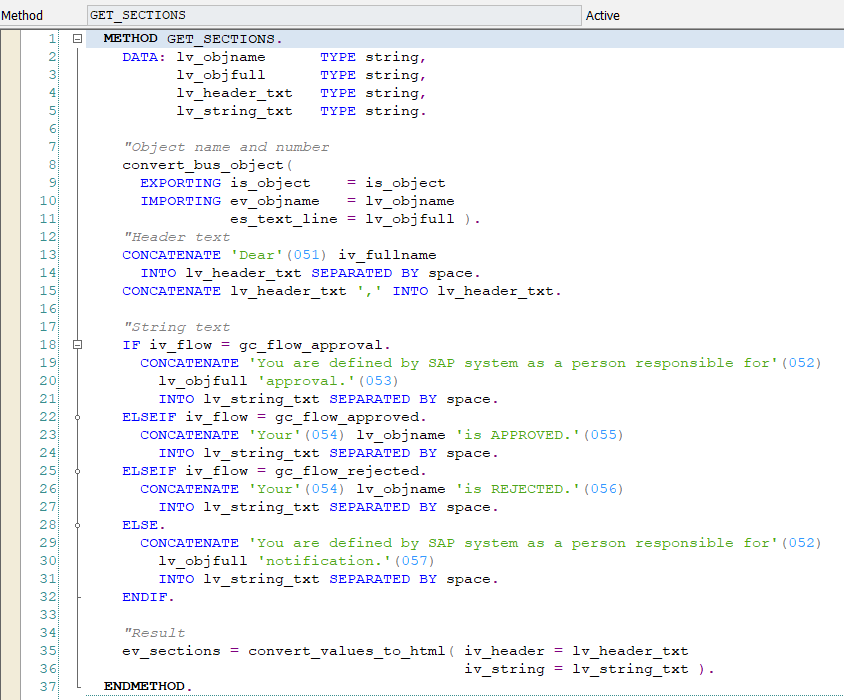Click the Active status field
Image resolution: width=844 pixels, height=700 pixels.
click(x=603, y=15)
